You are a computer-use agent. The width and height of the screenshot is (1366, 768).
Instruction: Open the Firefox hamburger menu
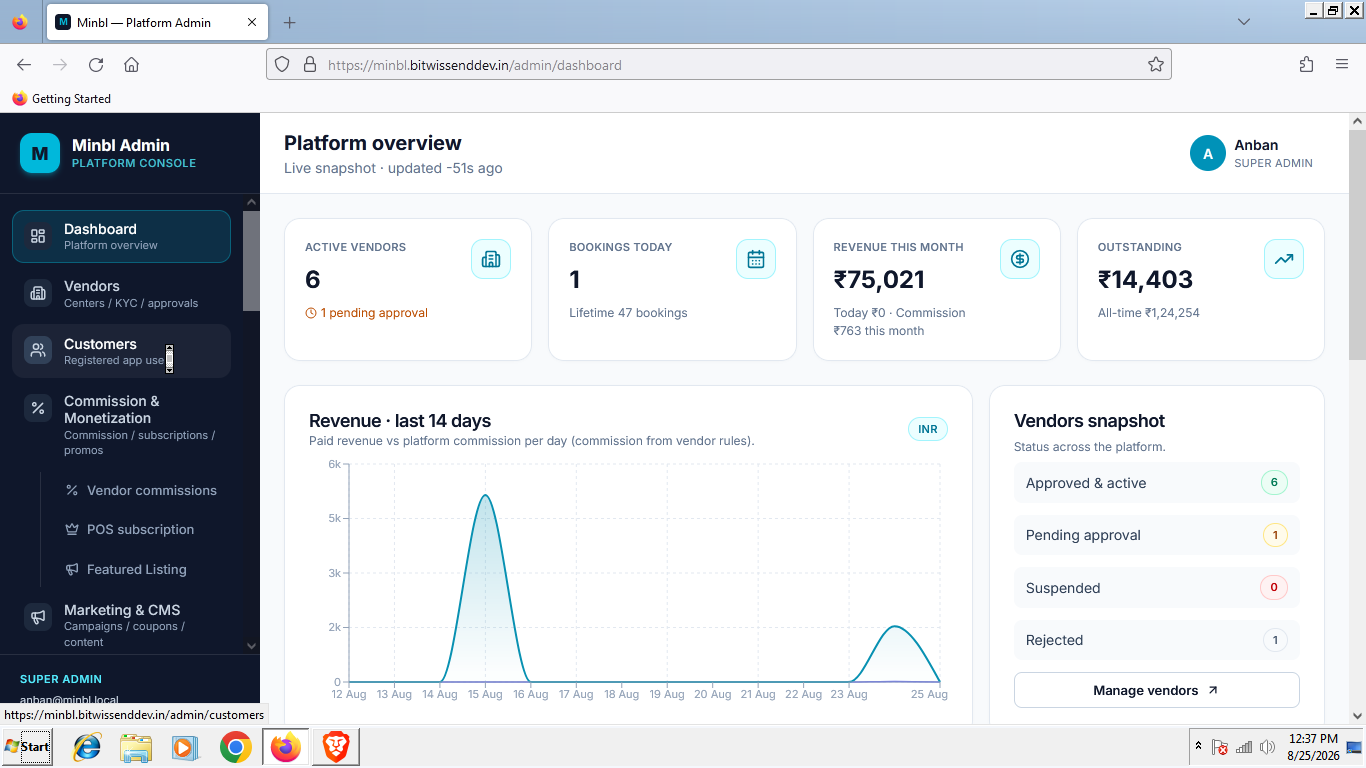click(1342, 64)
